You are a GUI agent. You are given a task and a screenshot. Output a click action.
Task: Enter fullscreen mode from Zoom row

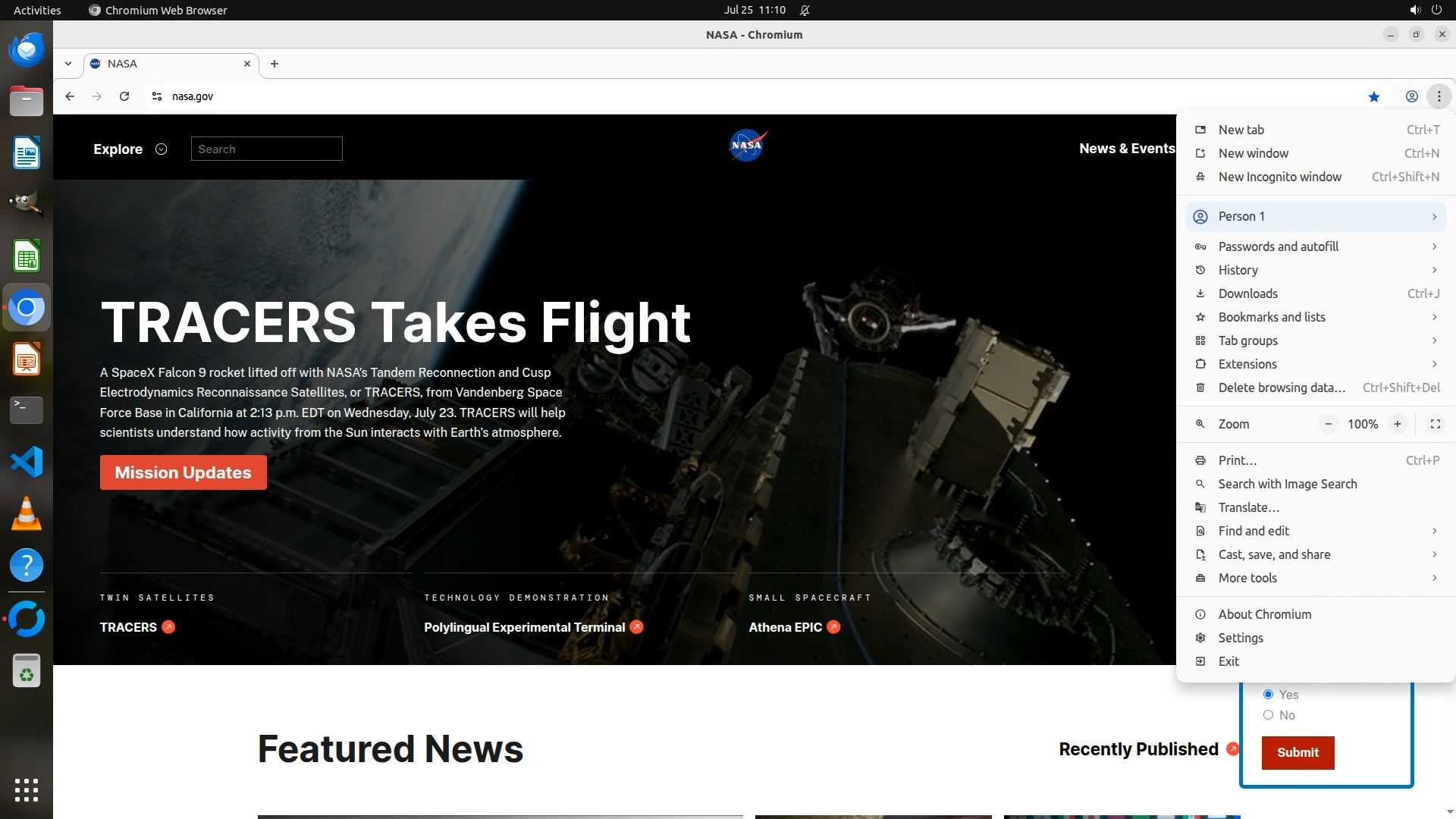coord(1435,424)
